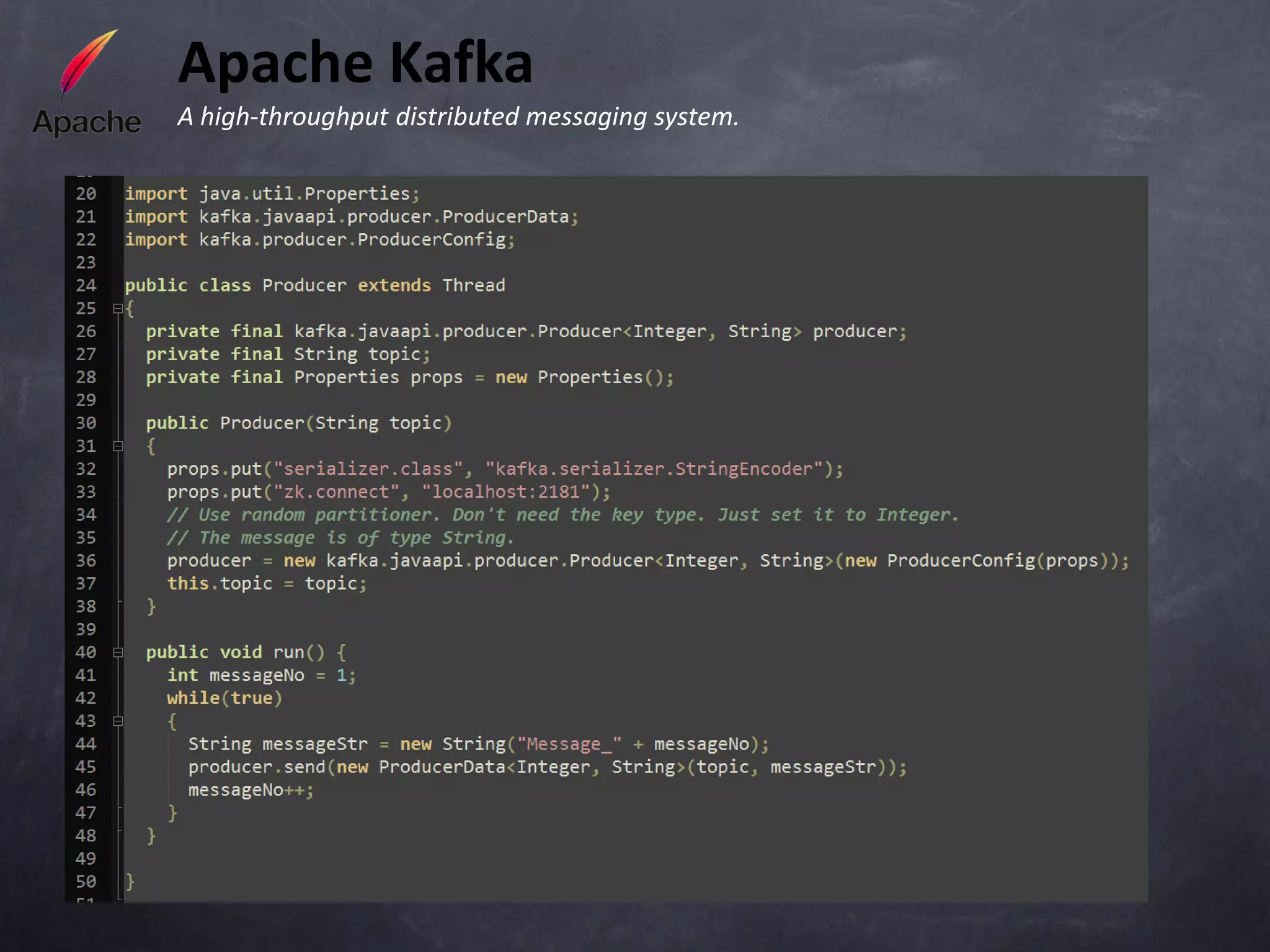Collapse the constructor fold marker at line 31
The width and height of the screenshot is (1270, 952).
[x=118, y=446]
